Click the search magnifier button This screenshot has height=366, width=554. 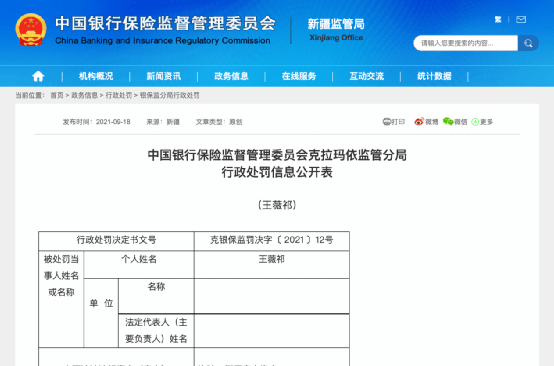pyautogui.click(x=528, y=43)
